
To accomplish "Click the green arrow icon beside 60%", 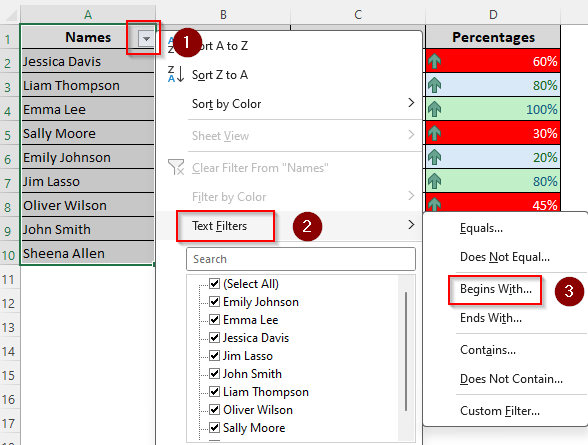I will pos(435,61).
